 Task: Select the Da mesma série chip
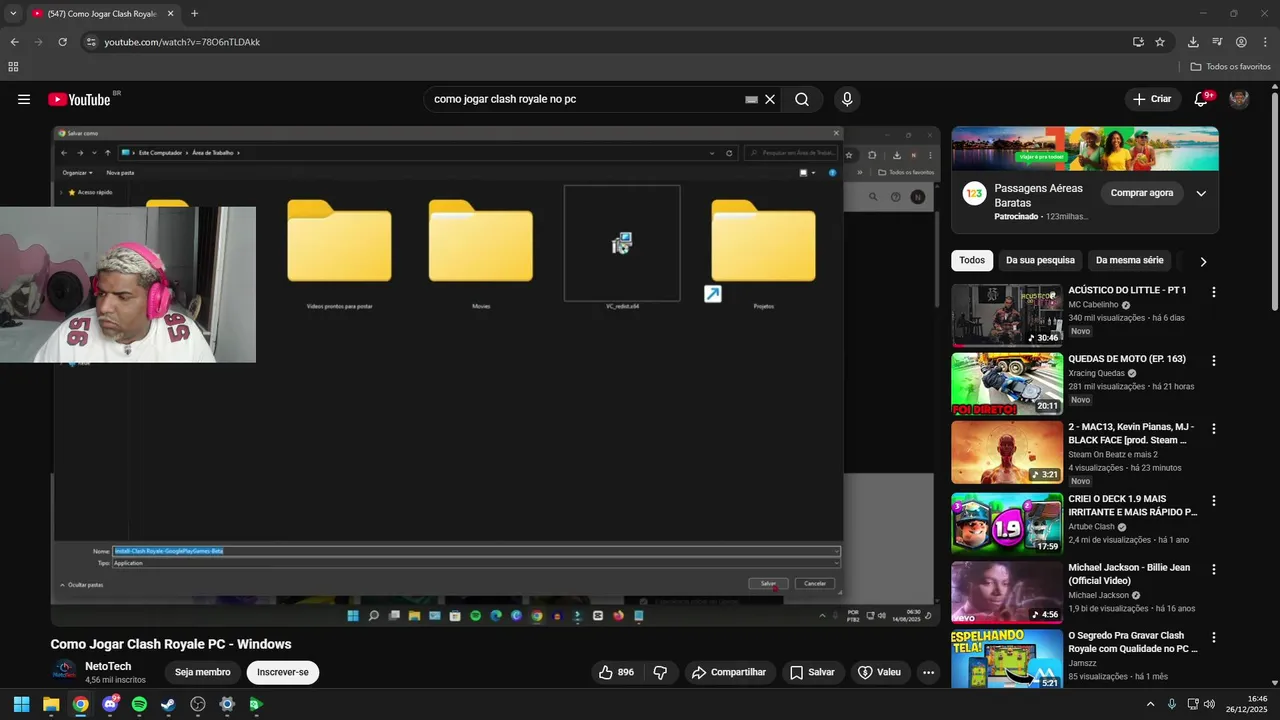click(1130, 260)
